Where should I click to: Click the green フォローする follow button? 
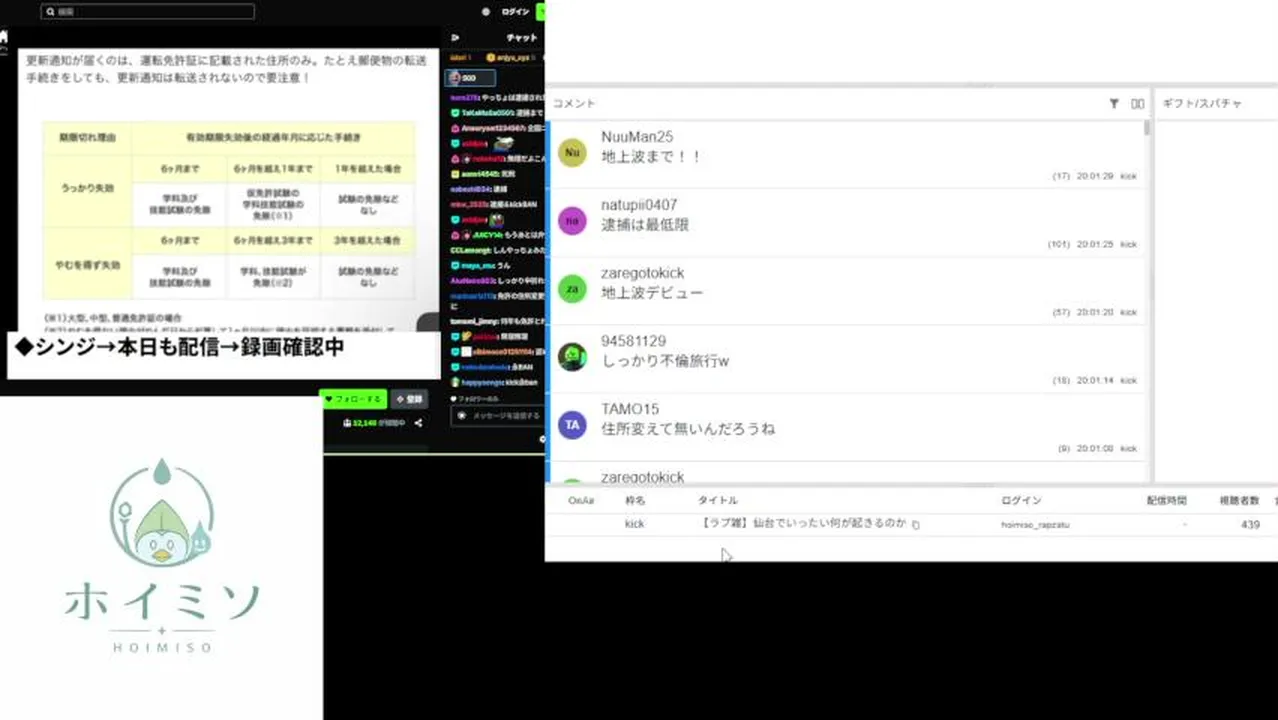coord(354,399)
